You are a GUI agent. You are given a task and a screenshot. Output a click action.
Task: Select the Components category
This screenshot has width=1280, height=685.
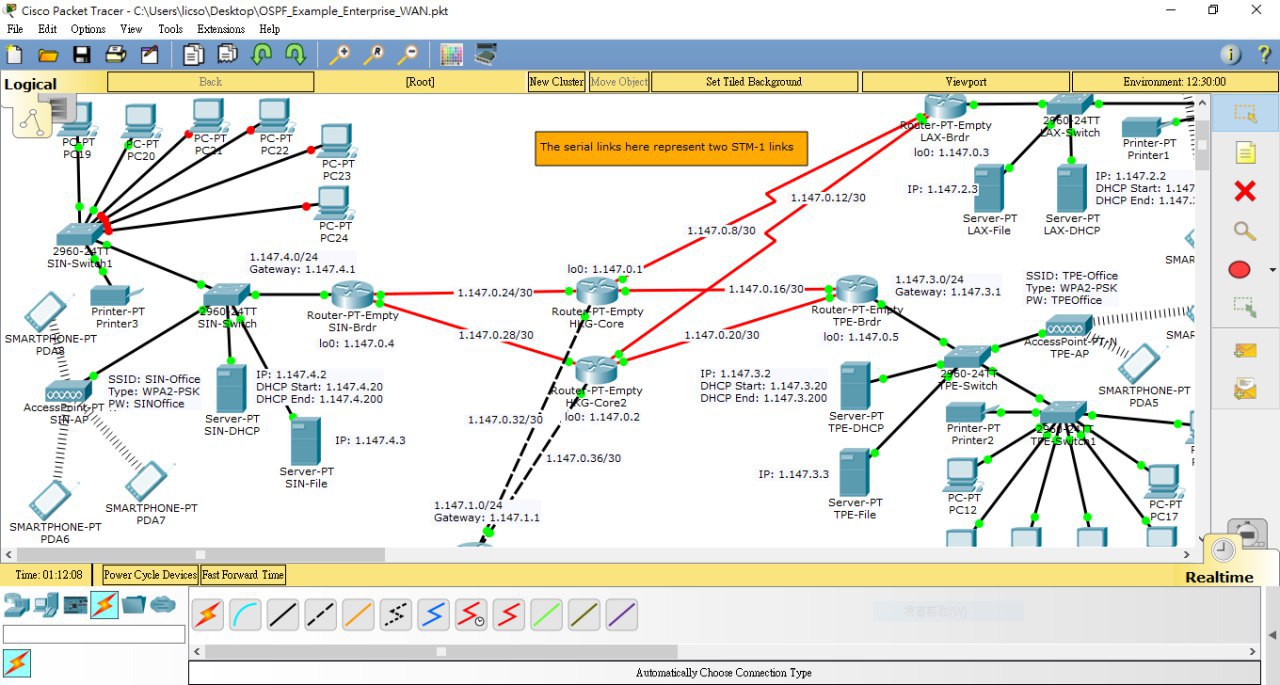coord(75,604)
